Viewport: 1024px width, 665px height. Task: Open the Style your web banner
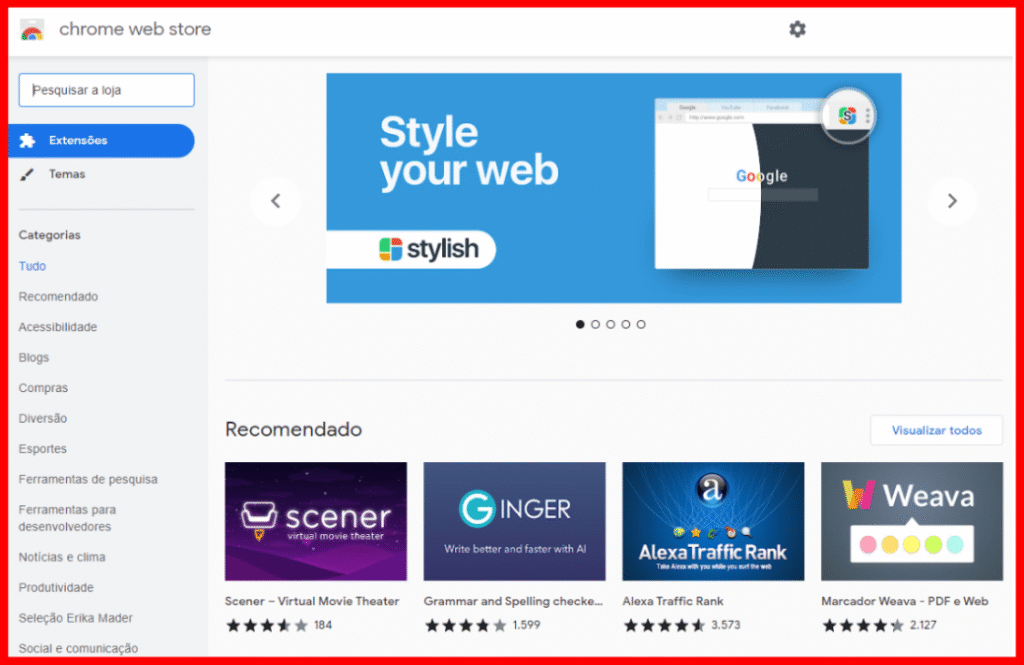pos(614,188)
